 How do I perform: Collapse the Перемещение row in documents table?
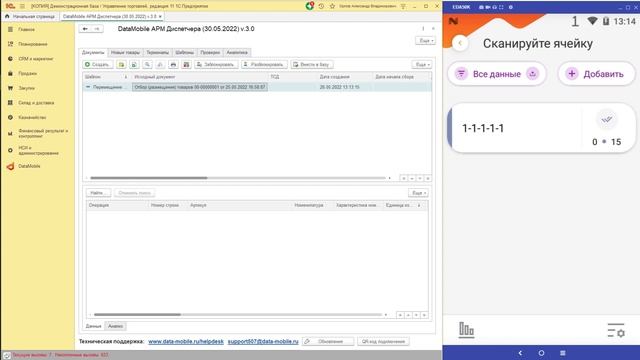88,87
